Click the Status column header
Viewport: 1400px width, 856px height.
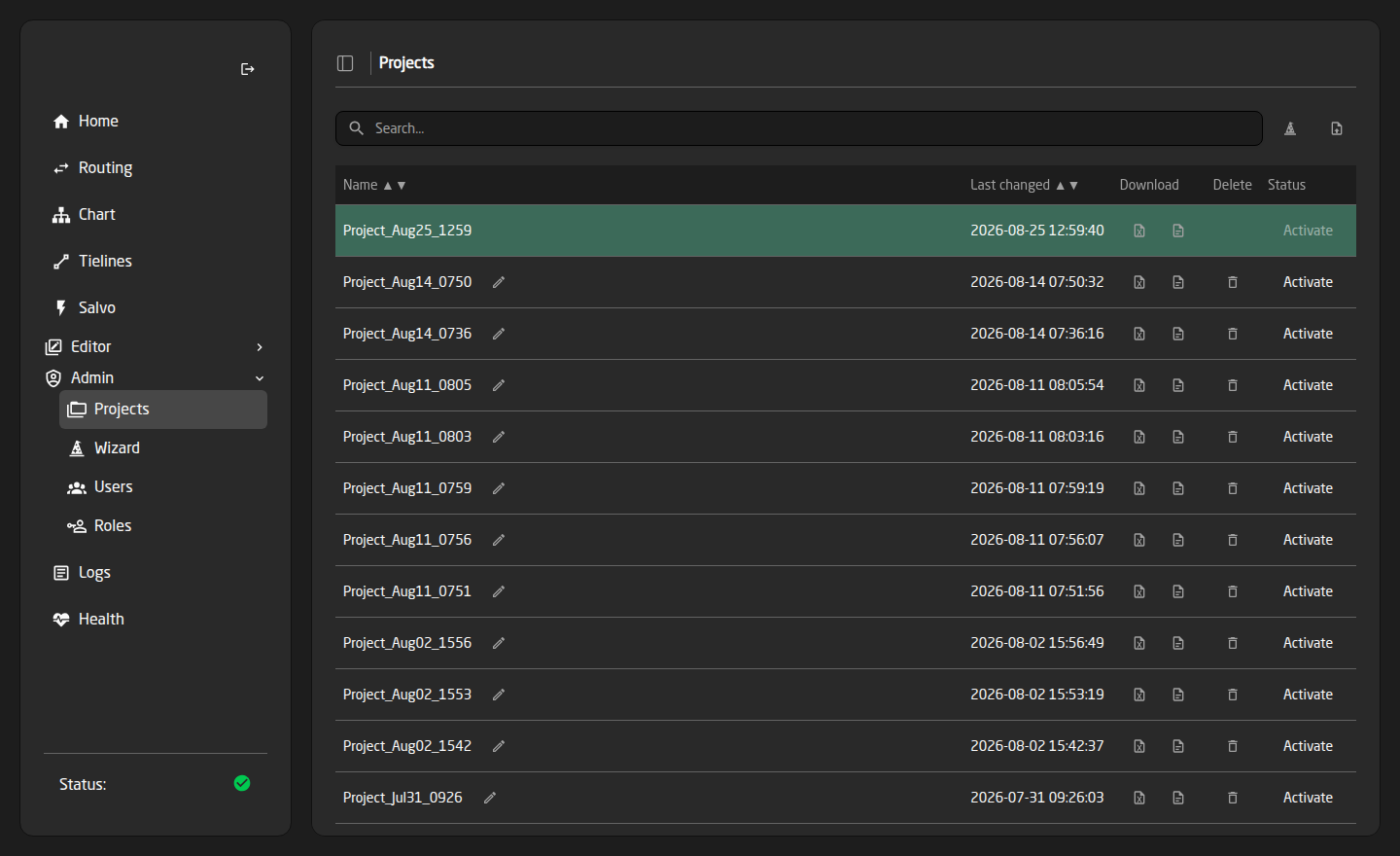pos(1286,185)
